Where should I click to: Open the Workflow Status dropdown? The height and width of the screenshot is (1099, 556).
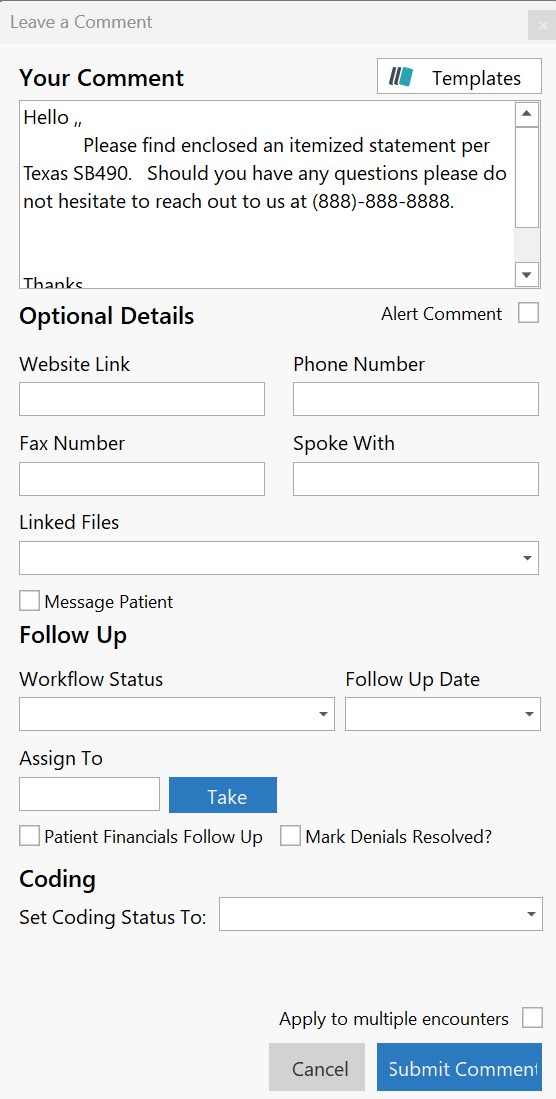pos(177,714)
